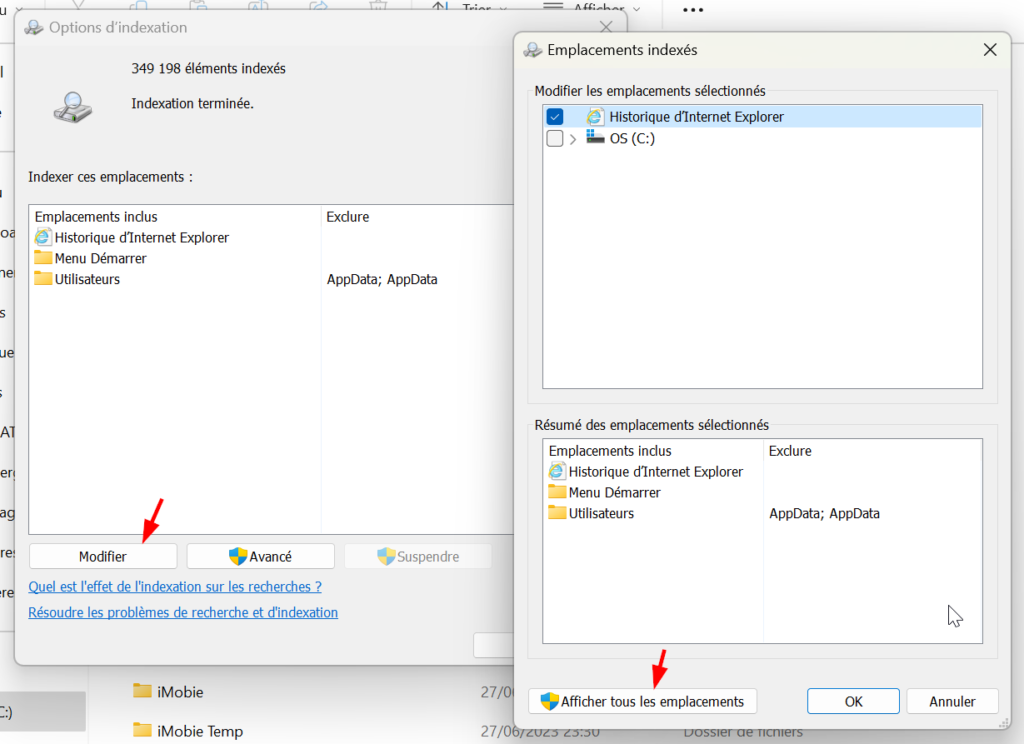The image size is (1024, 744).
Task: Expand the OS (C:) tree node
Action: (x=573, y=139)
